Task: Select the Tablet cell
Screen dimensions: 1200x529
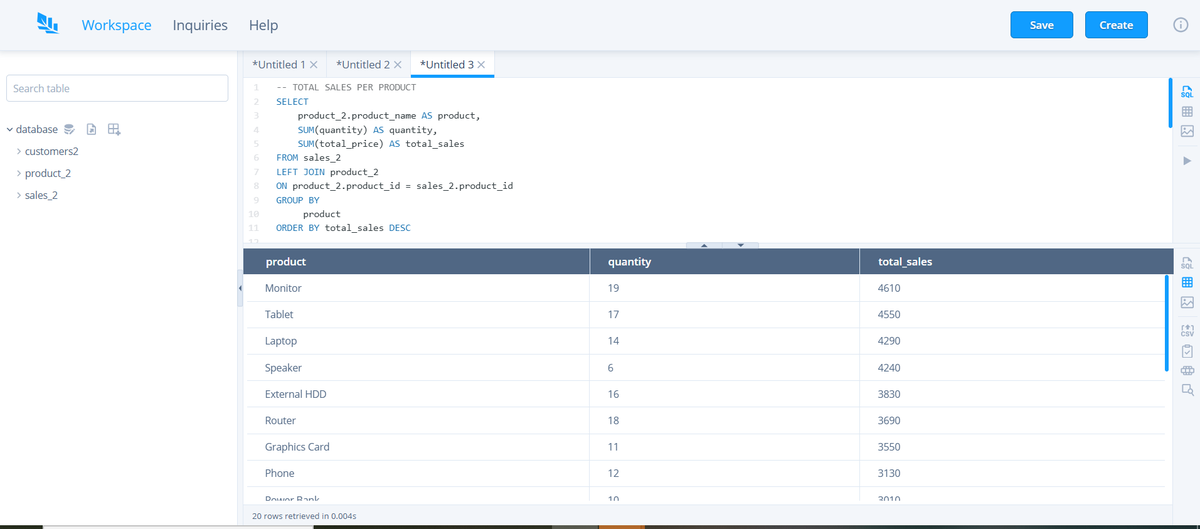Action: [x=418, y=314]
